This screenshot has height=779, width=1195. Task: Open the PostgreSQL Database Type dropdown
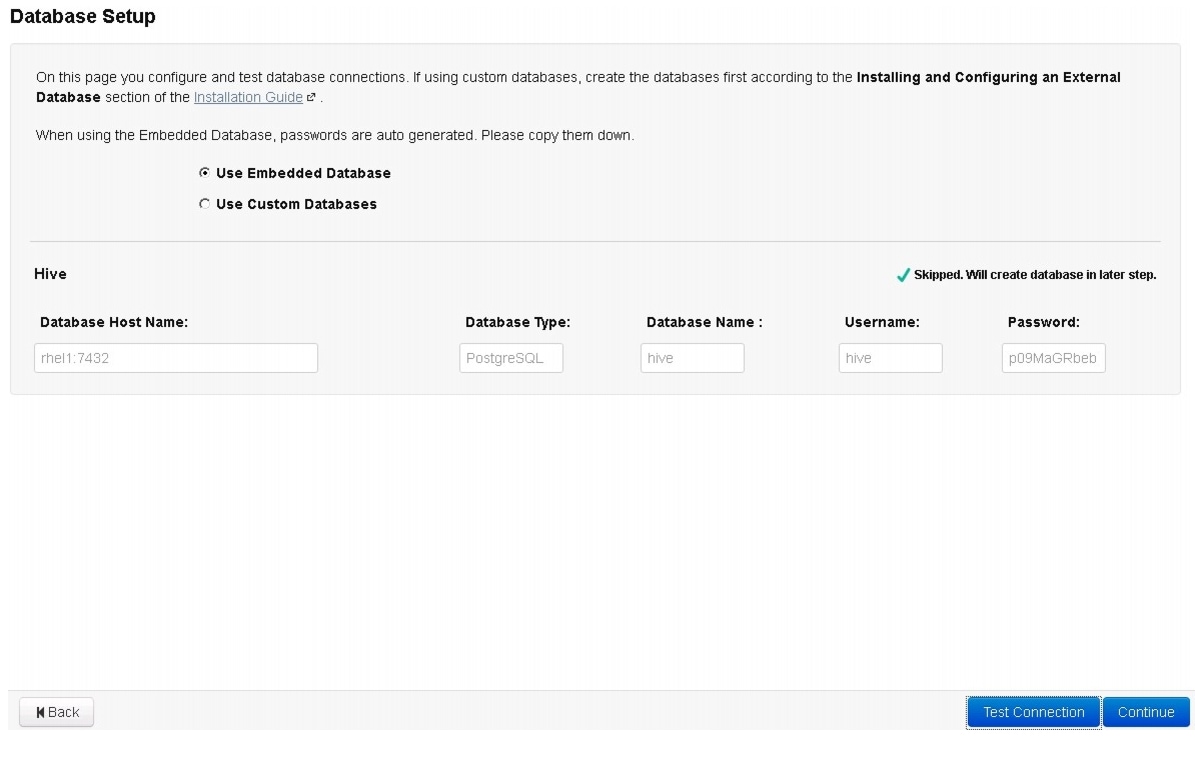(511, 358)
